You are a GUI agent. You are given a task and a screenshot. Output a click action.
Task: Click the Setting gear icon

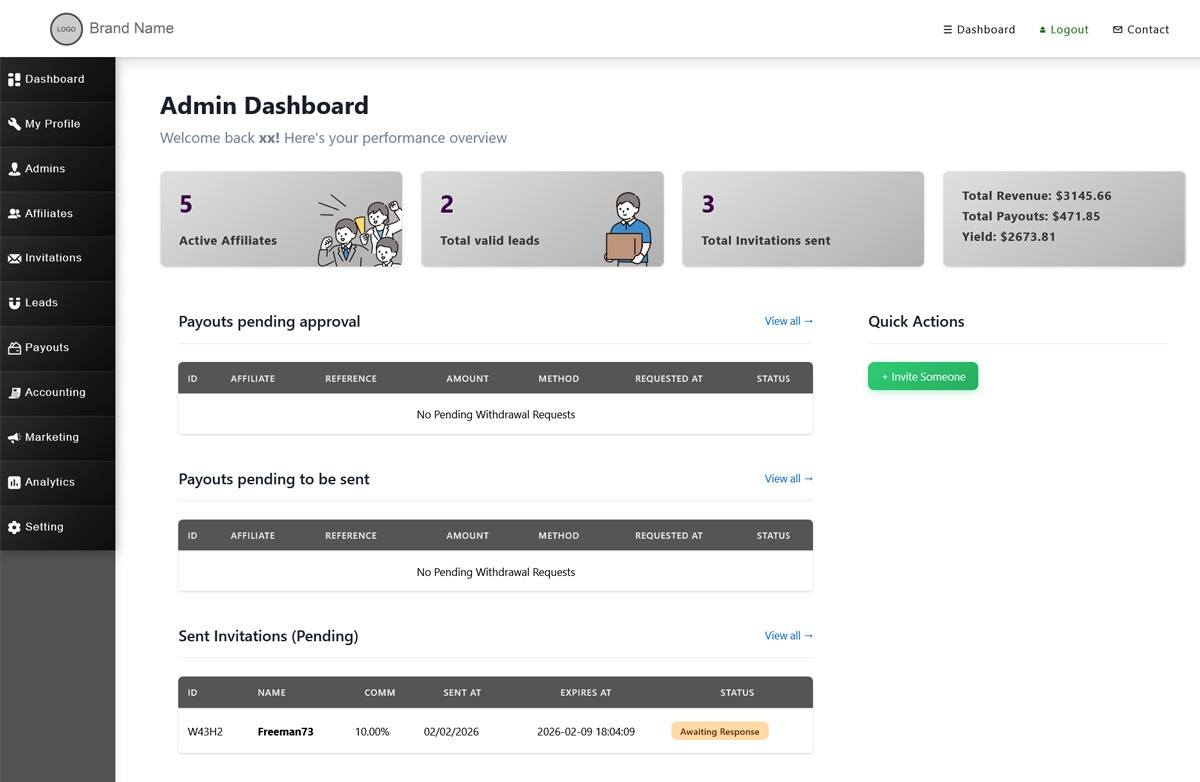tap(14, 526)
